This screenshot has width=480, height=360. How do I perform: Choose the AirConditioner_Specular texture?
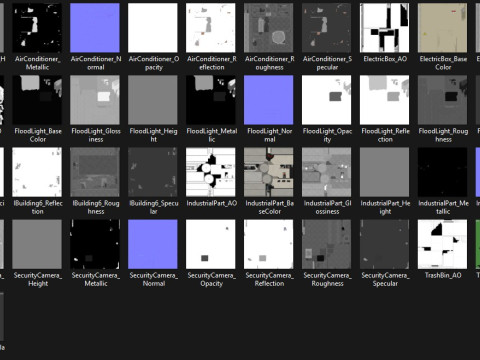(327, 28)
